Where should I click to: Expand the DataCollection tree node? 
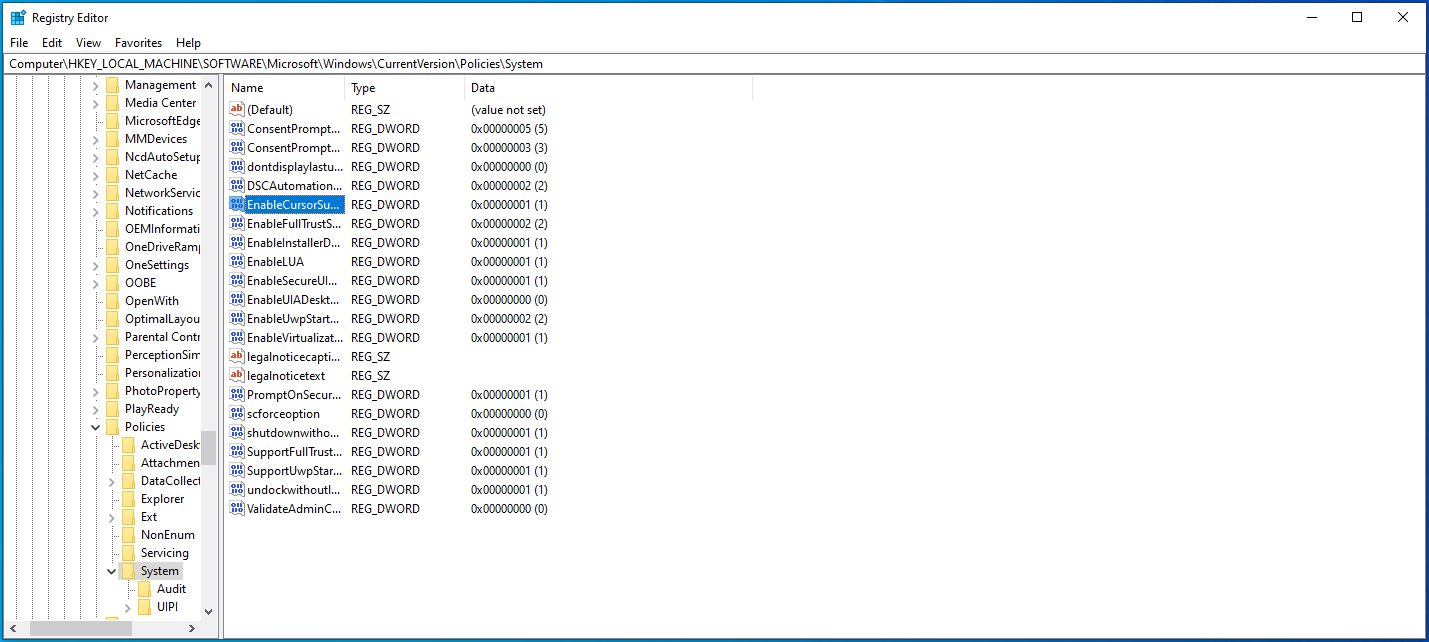[x=112, y=481]
